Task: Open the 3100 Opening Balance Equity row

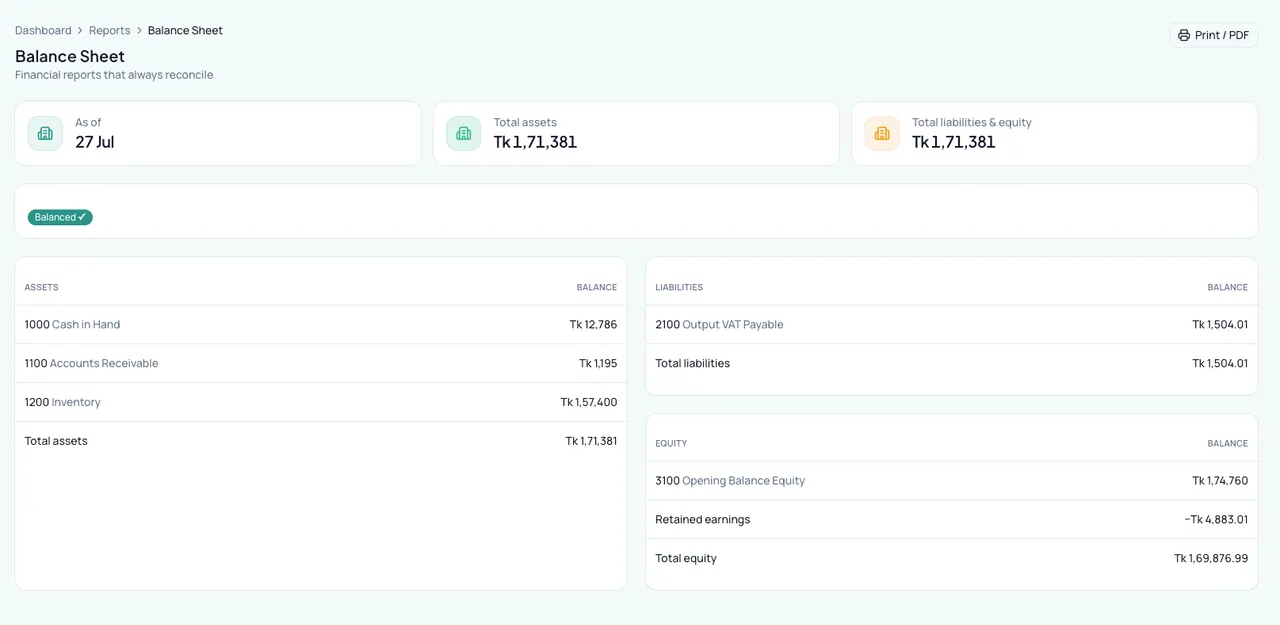Action: coord(952,480)
